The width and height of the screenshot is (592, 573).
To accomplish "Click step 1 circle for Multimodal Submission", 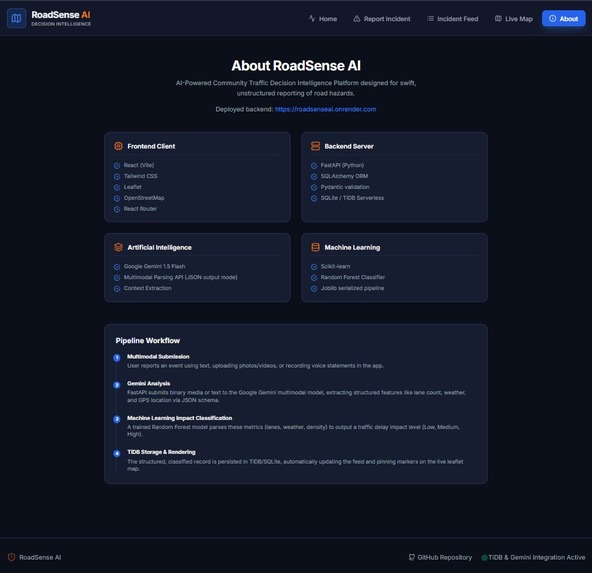I will (x=117, y=357).
